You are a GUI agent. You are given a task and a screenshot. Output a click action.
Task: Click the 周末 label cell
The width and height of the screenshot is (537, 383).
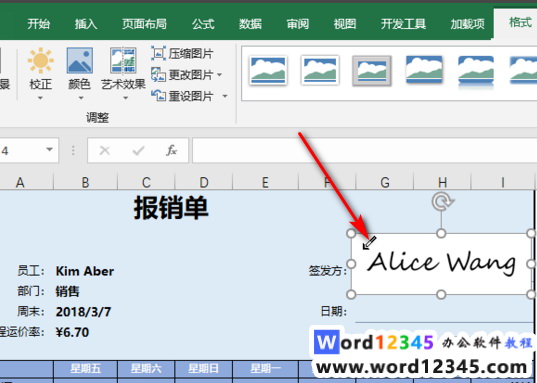click(31, 311)
